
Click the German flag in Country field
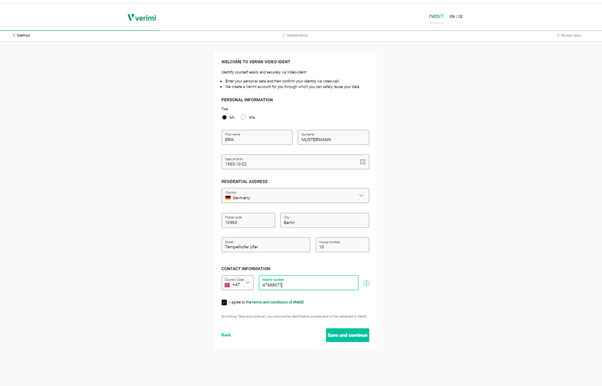(228, 198)
